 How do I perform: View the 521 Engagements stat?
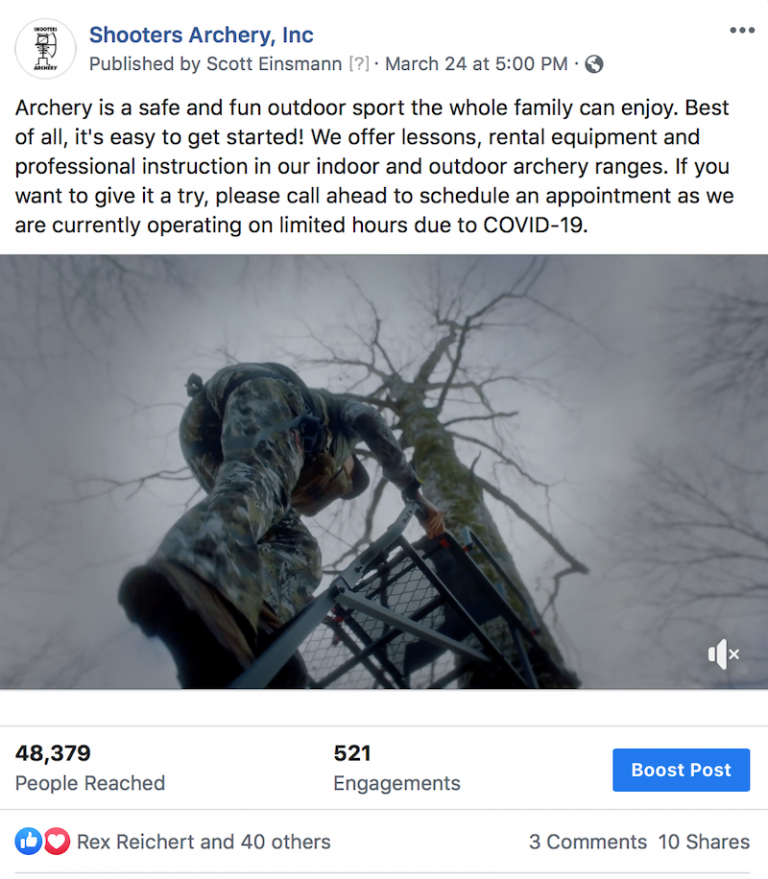click(352, 753)
